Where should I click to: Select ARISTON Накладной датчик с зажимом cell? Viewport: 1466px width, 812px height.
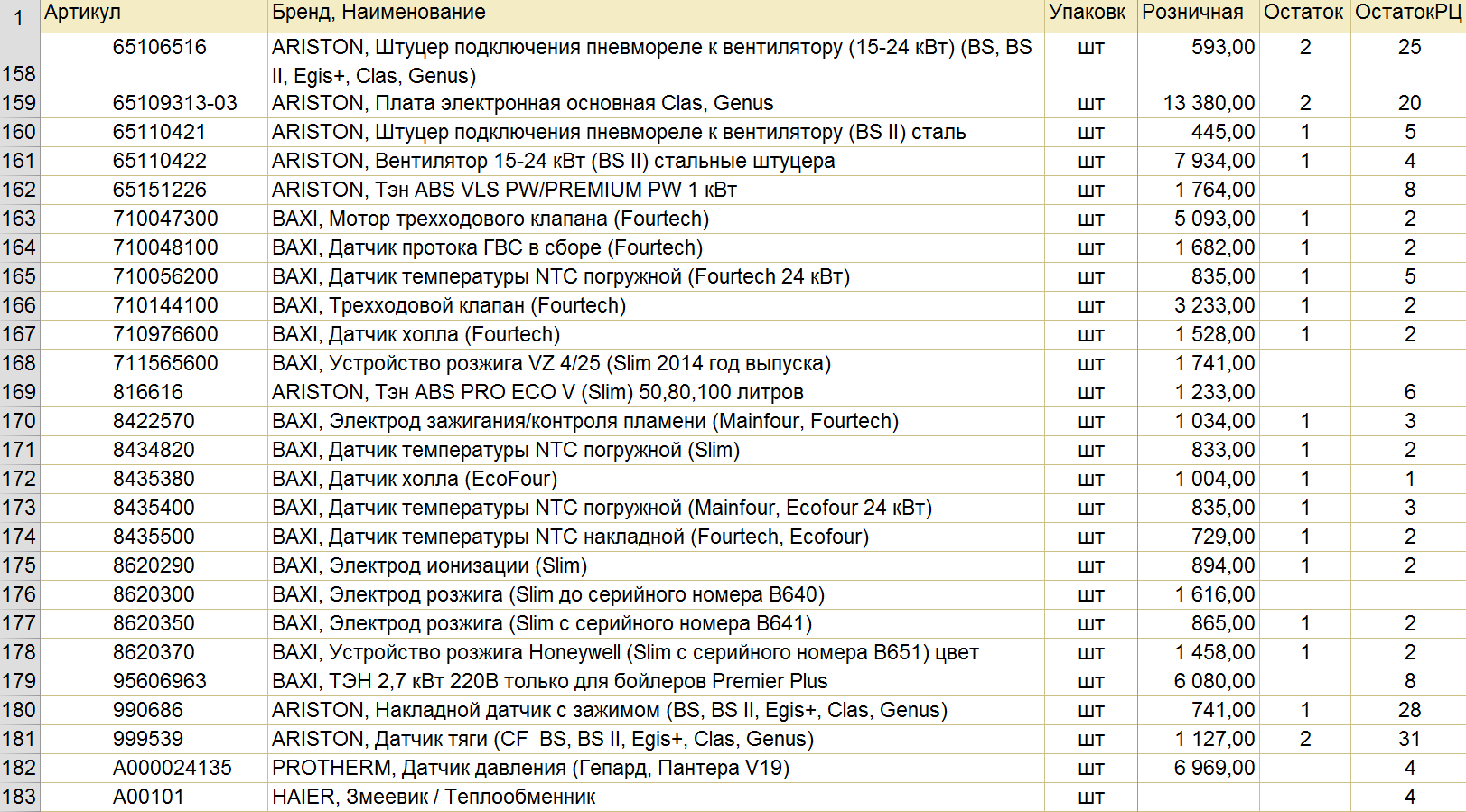coord(656,710)
